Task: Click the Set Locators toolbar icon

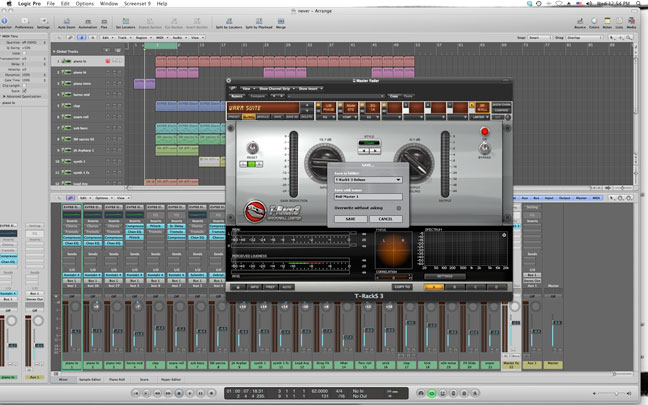Action: (125, 22)
